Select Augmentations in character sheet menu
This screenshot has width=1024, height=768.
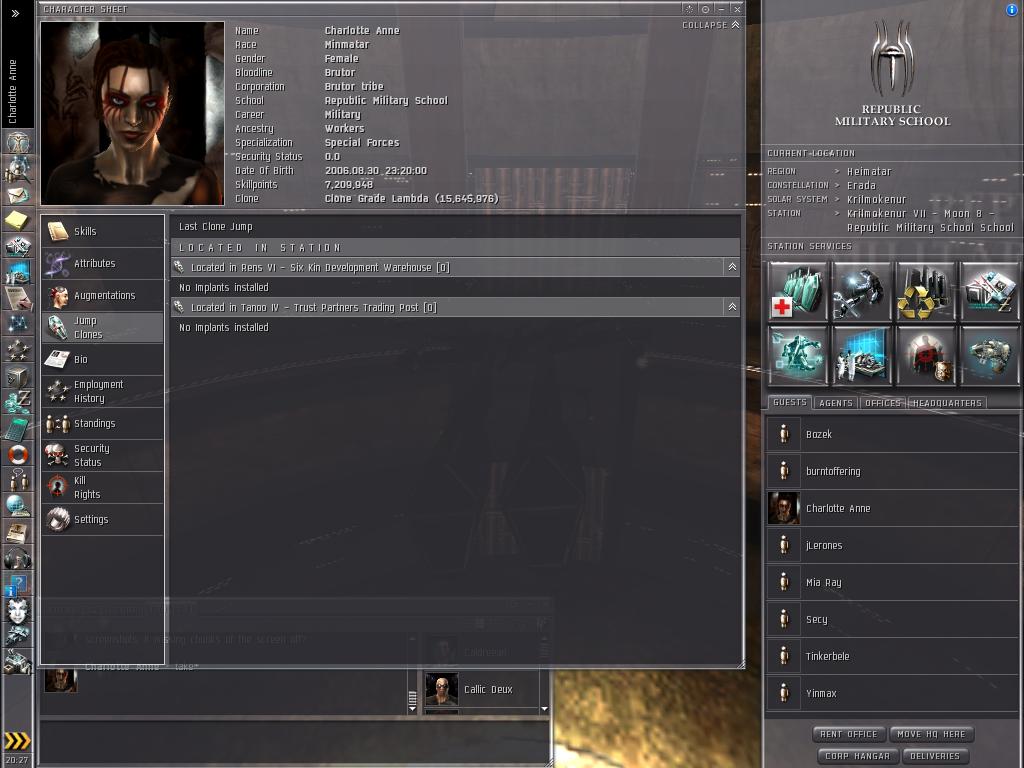103,295
